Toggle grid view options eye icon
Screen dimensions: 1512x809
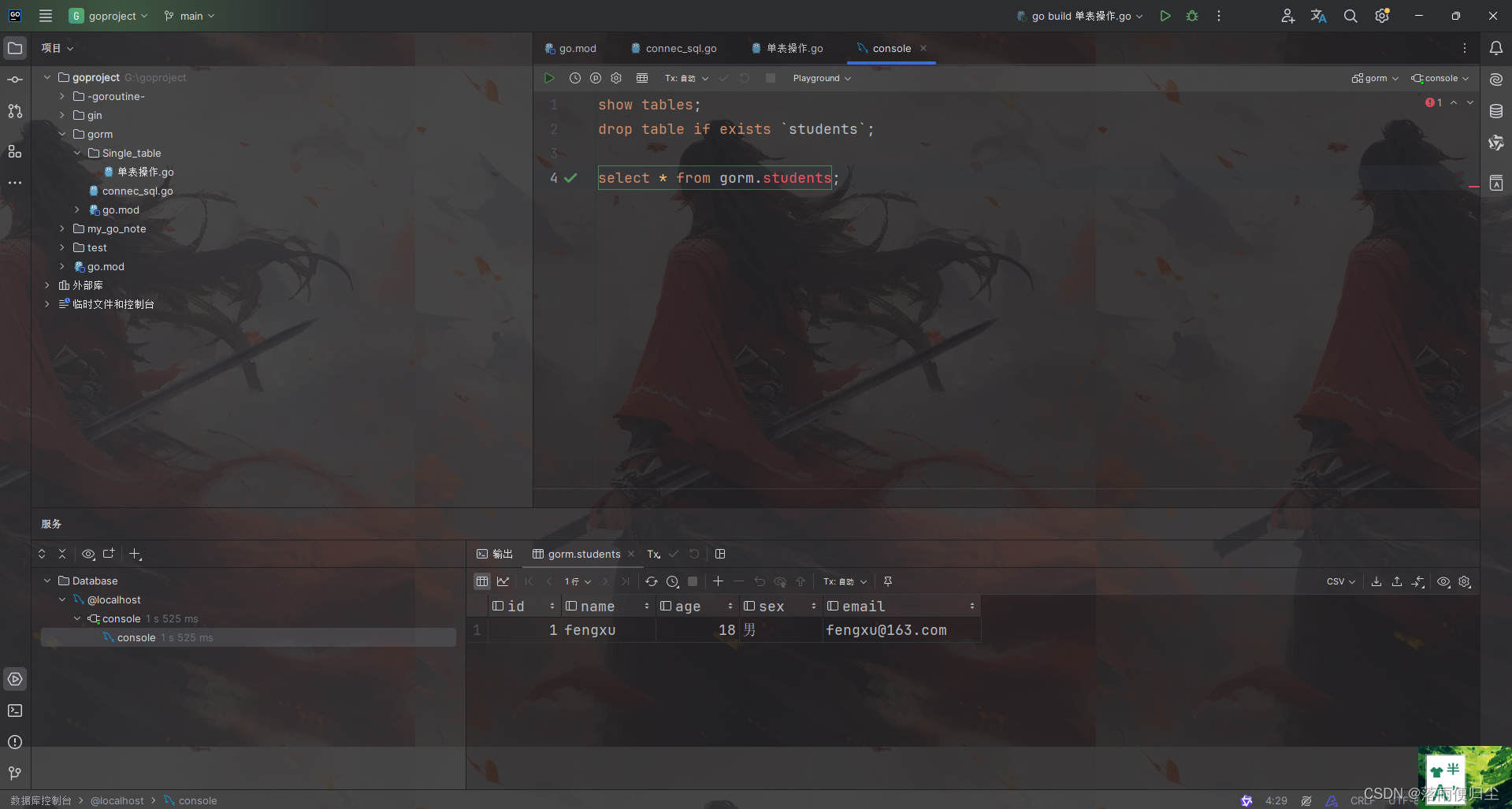1443,581
